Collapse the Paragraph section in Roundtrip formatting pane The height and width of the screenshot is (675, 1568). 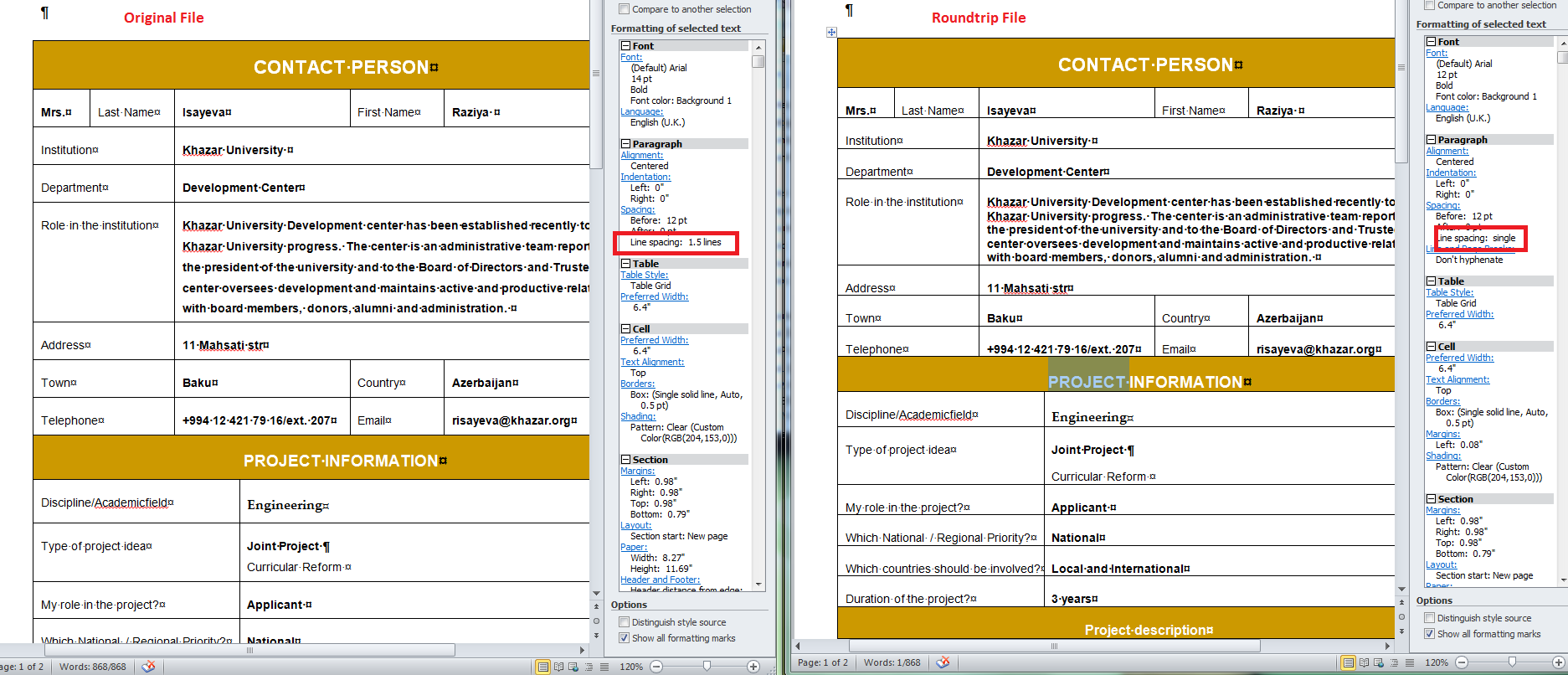[x=1431, y=140]
